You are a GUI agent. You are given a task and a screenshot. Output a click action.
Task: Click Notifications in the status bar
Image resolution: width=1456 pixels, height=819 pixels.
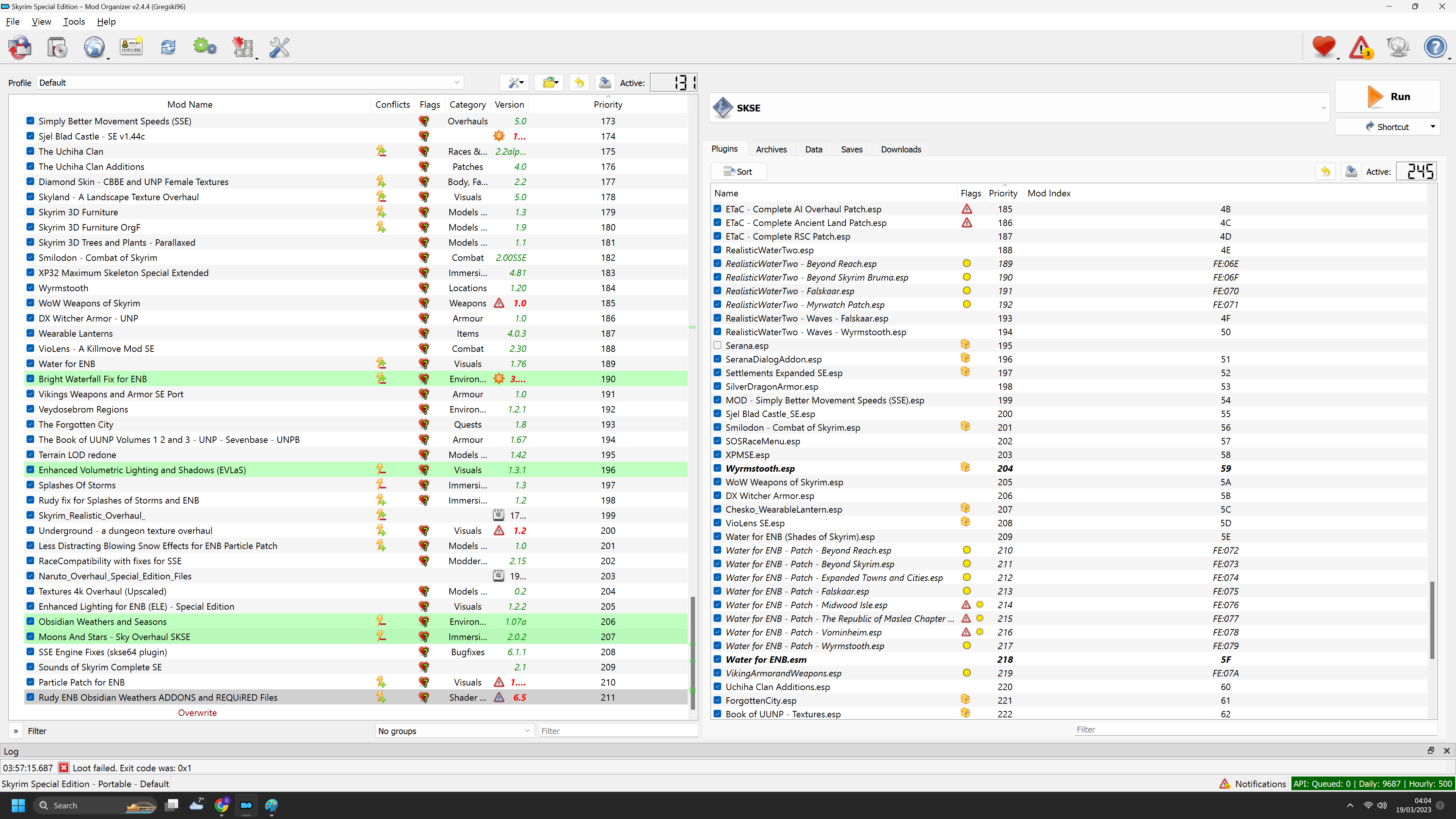click(1252, 783)
